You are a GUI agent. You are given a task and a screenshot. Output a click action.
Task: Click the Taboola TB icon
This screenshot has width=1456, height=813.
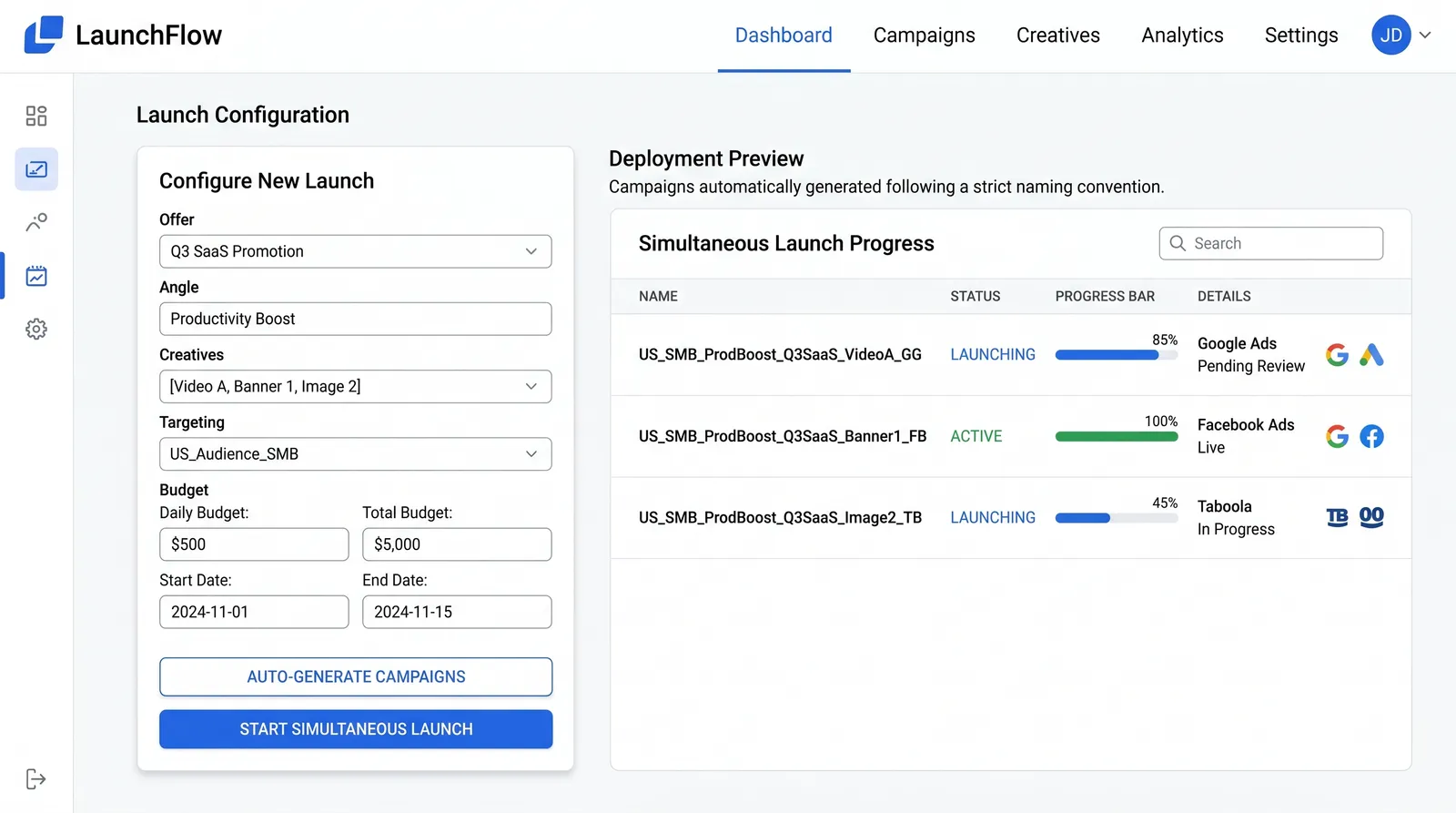coord(1337,517)
